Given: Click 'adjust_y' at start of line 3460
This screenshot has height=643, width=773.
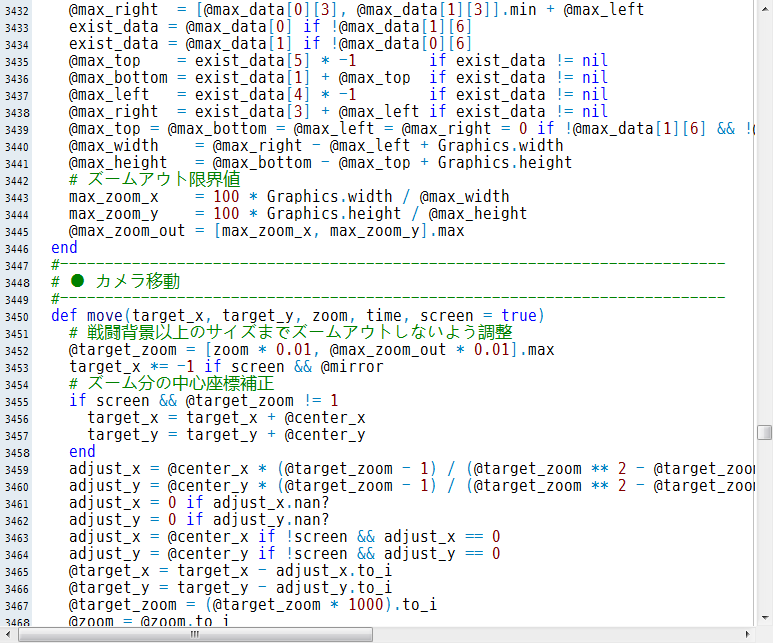Looking at the screenshot, I should click(105, 486).
